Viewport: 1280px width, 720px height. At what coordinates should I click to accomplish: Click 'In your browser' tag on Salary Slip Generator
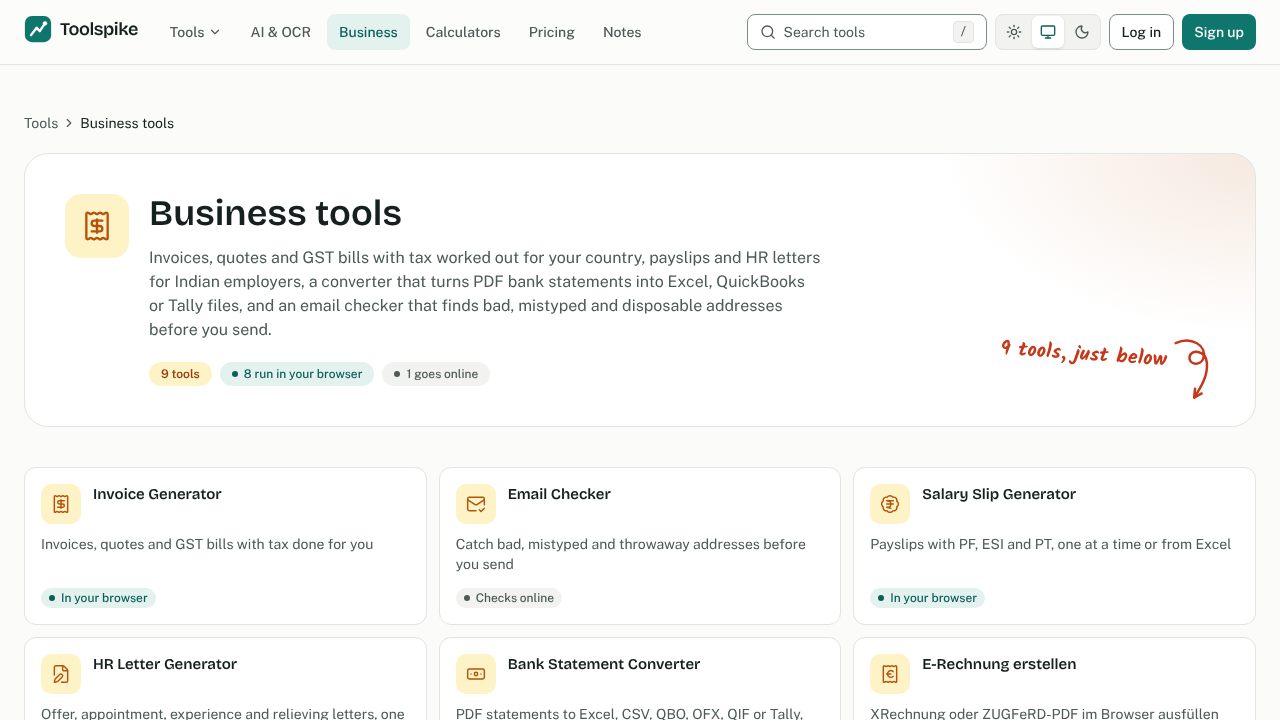[x=927, y=598]
